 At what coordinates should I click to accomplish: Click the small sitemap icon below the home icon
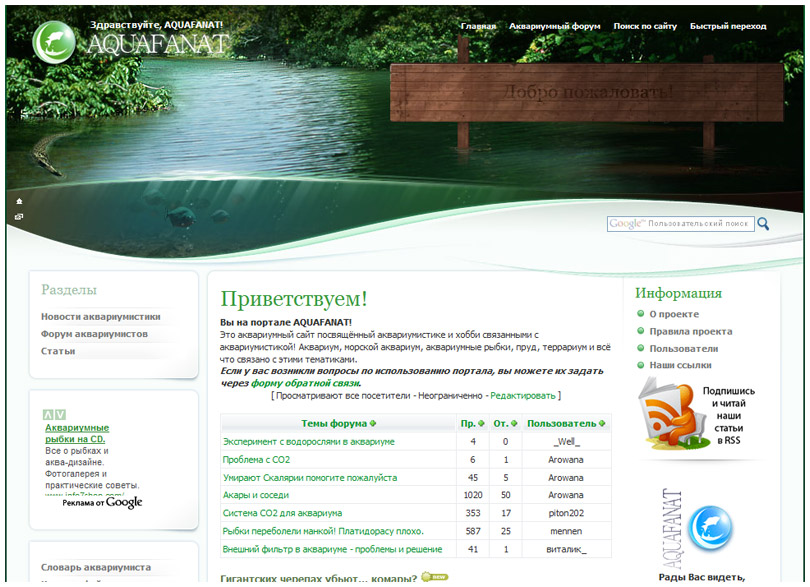coord(19,217)
